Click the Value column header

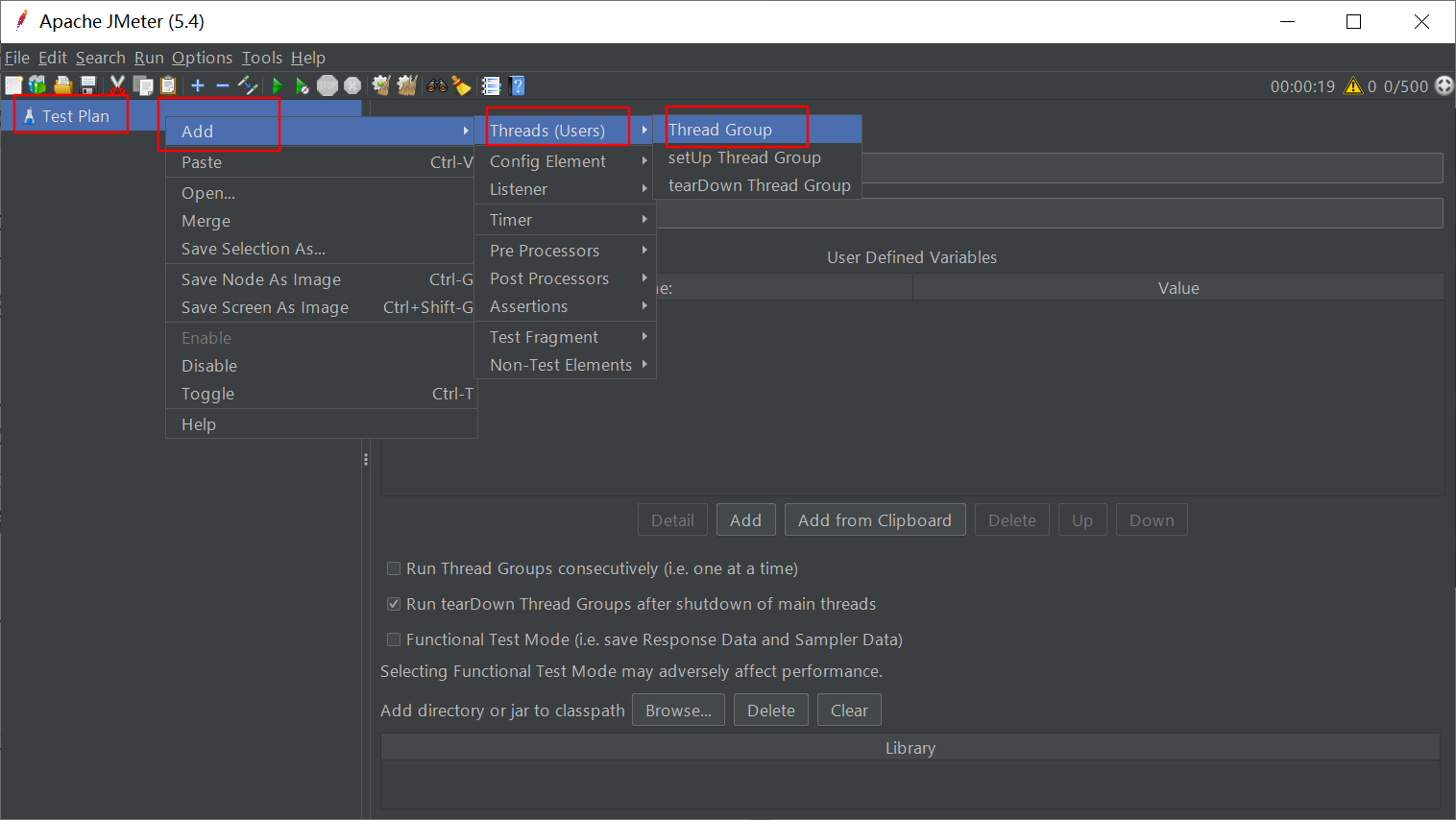coord(1178,288)
